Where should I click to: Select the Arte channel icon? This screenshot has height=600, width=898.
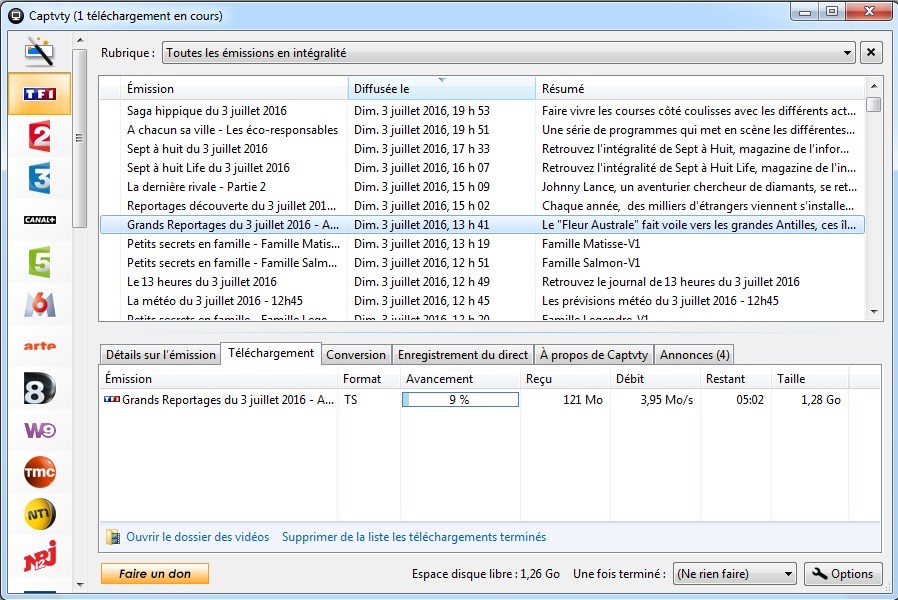coord(40,346)
